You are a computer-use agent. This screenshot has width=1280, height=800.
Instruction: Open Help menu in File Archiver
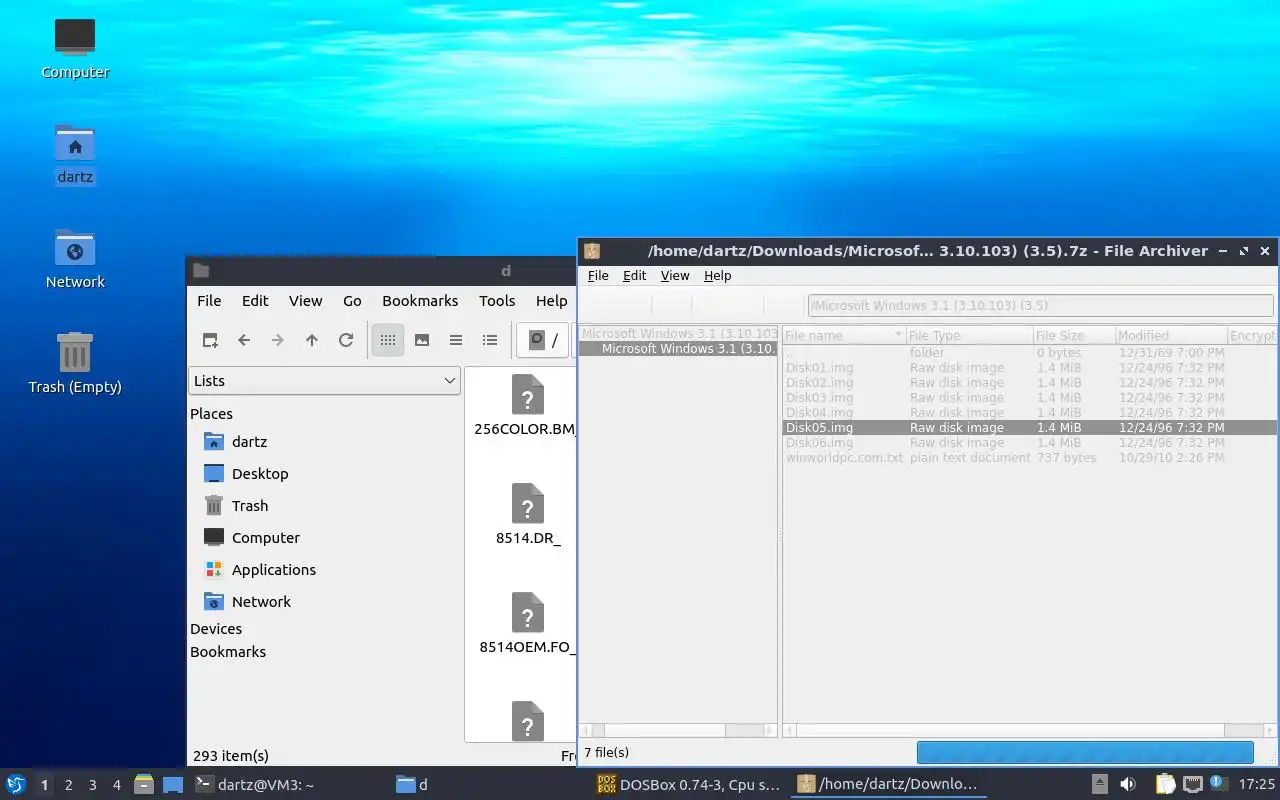click(x=718, y=276)
